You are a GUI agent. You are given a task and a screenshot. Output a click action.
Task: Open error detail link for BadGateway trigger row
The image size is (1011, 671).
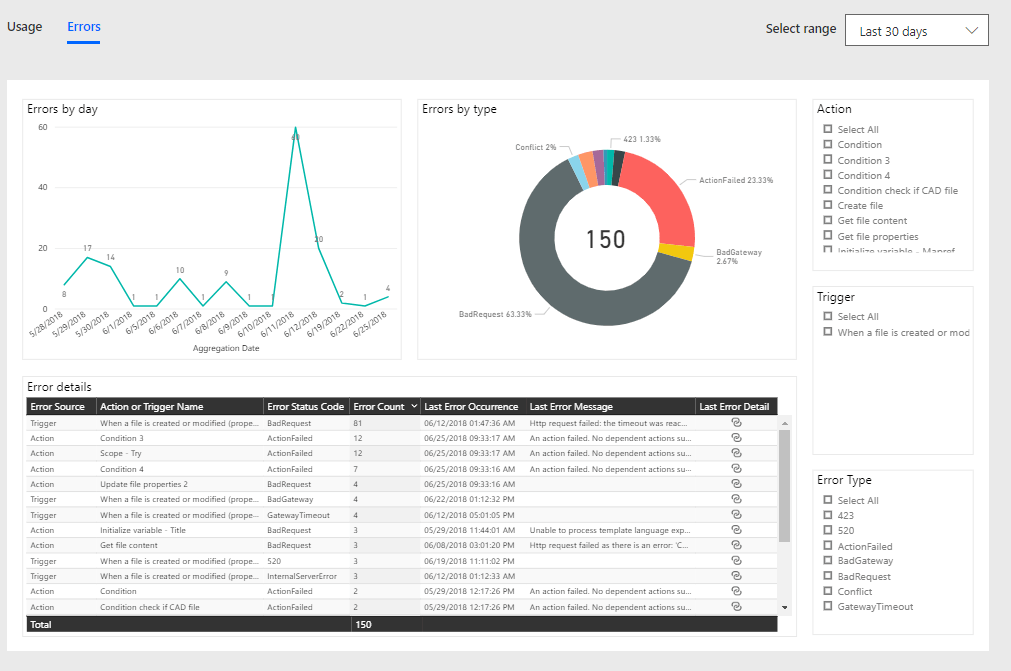click(736, 499)
